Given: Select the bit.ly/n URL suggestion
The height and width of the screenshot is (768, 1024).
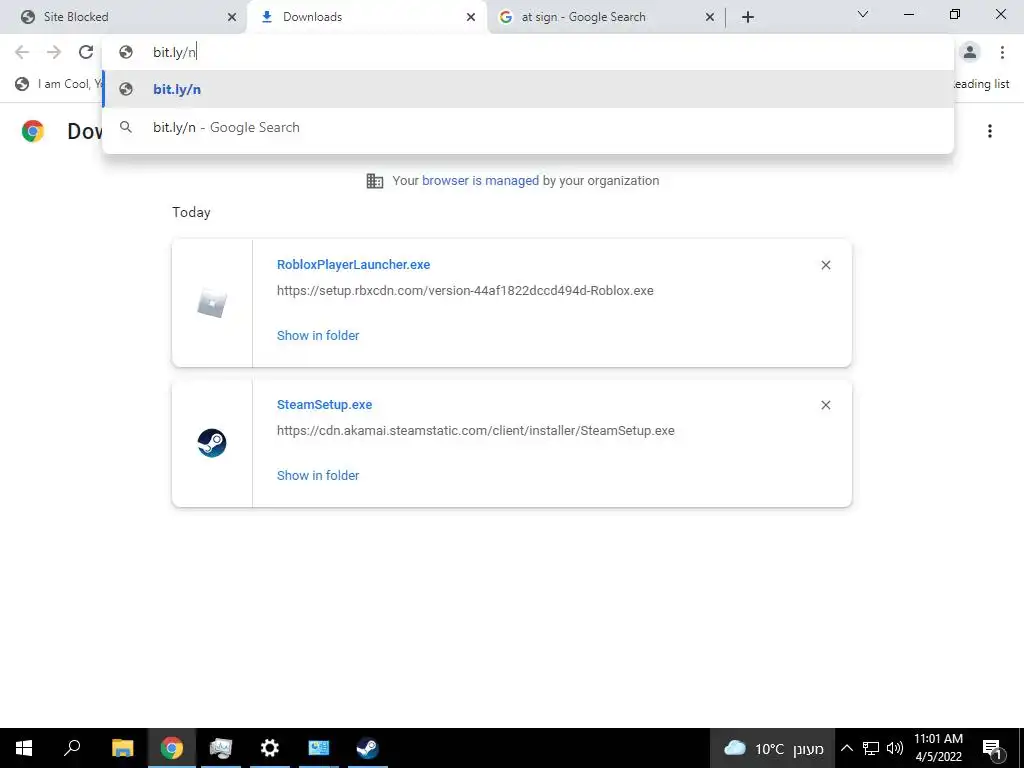Looking at the screenshot, I should pos(528,89).
